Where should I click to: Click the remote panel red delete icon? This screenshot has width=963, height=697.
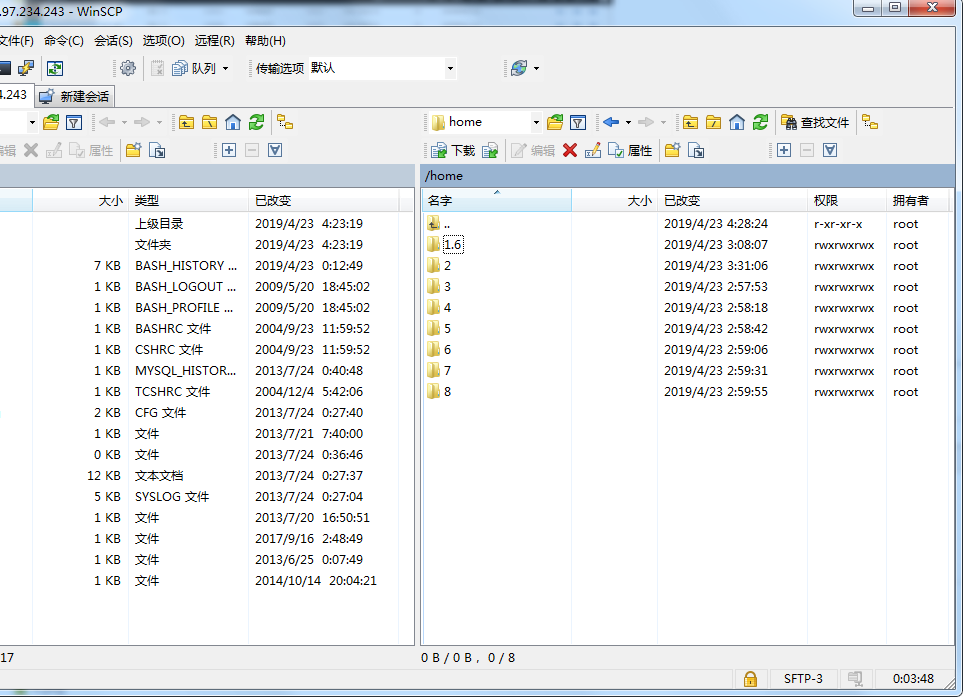click(x=570, y=151)
